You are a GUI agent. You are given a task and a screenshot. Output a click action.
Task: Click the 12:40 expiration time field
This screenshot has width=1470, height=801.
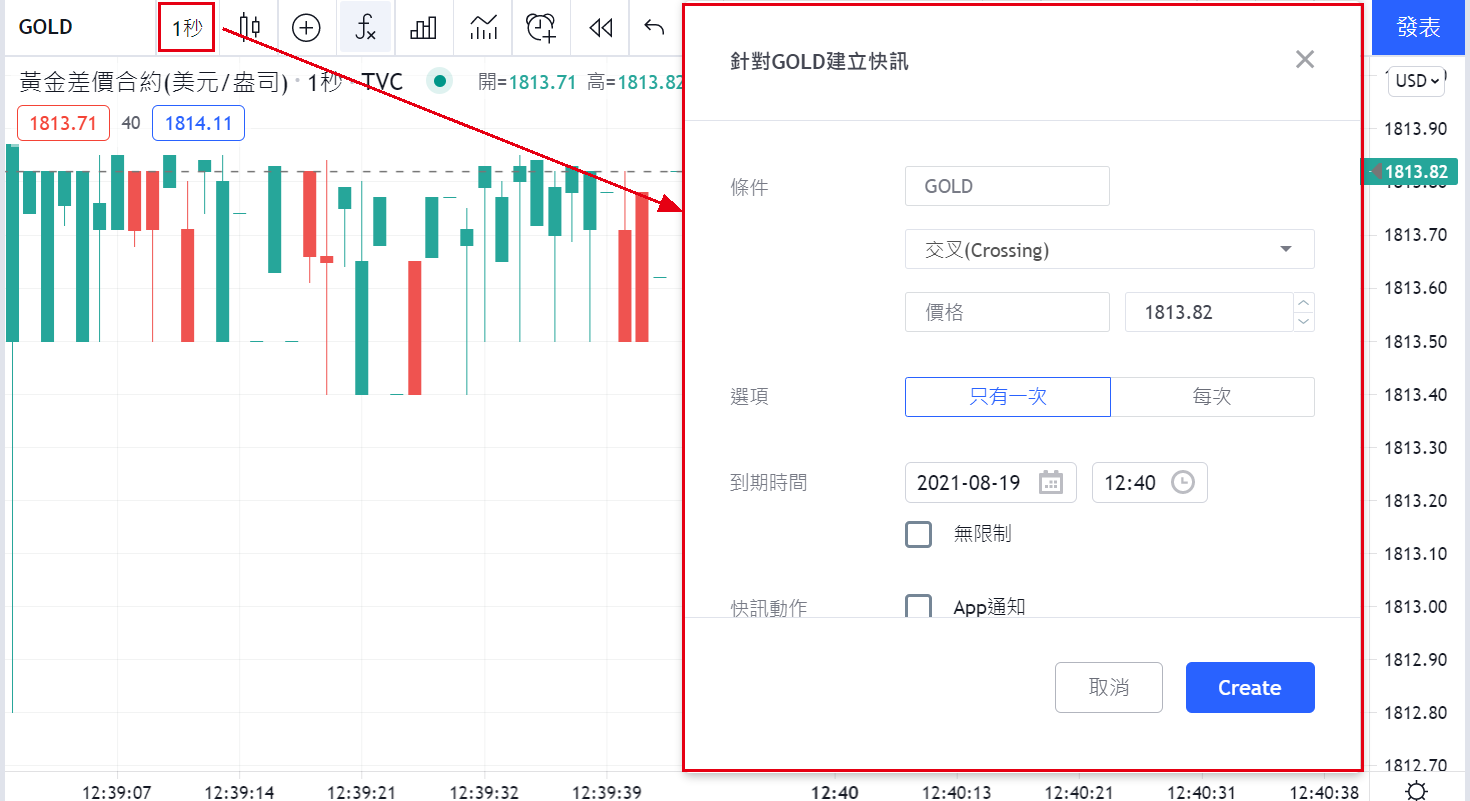point(1149,483)
